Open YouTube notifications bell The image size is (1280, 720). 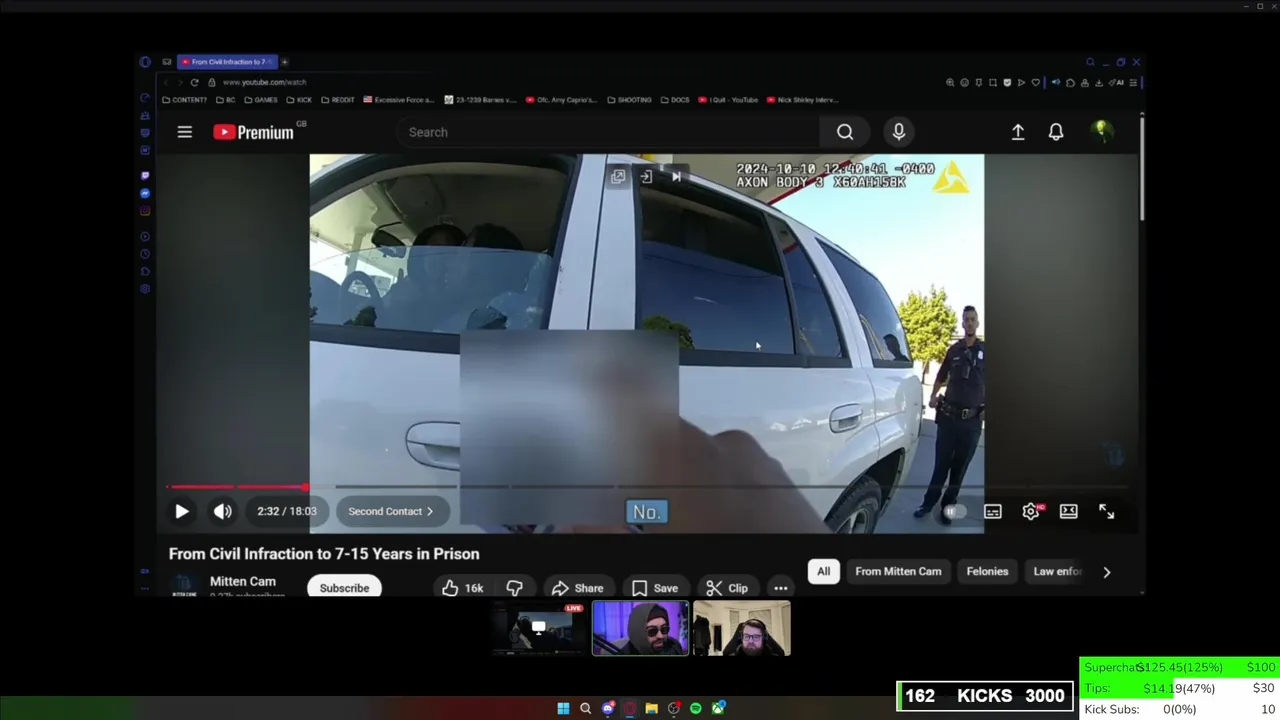[1056, 132]
